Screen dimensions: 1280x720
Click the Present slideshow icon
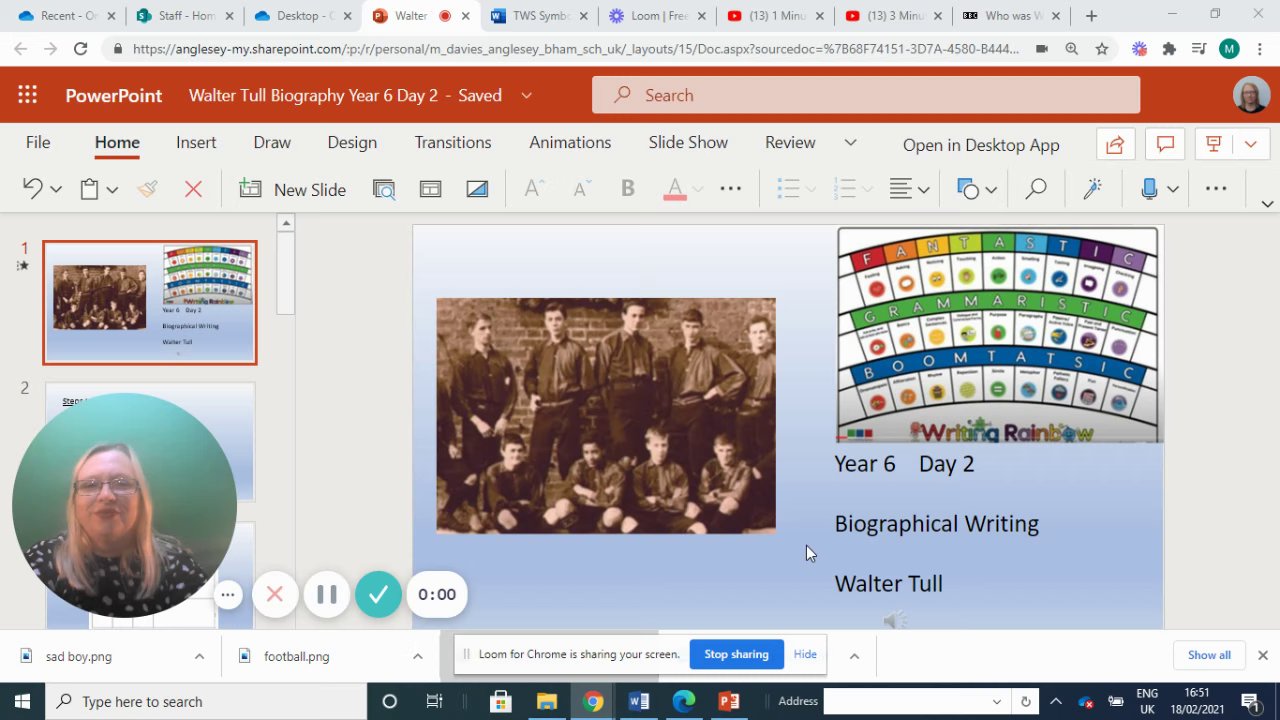[x=1214, y=144]
